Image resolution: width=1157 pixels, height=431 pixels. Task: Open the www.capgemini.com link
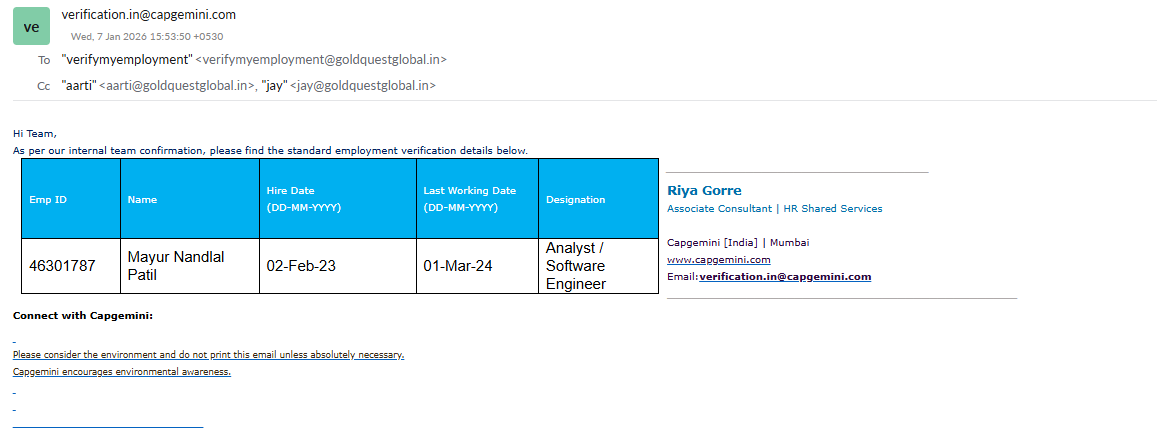(718, 259)
